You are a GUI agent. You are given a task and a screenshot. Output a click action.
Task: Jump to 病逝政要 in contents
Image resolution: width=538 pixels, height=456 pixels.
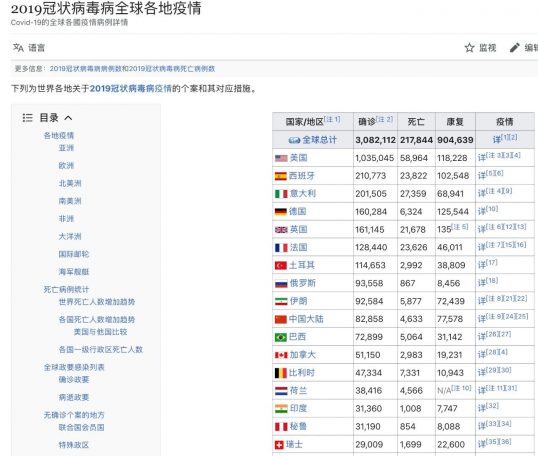click(x=74, y=397)
